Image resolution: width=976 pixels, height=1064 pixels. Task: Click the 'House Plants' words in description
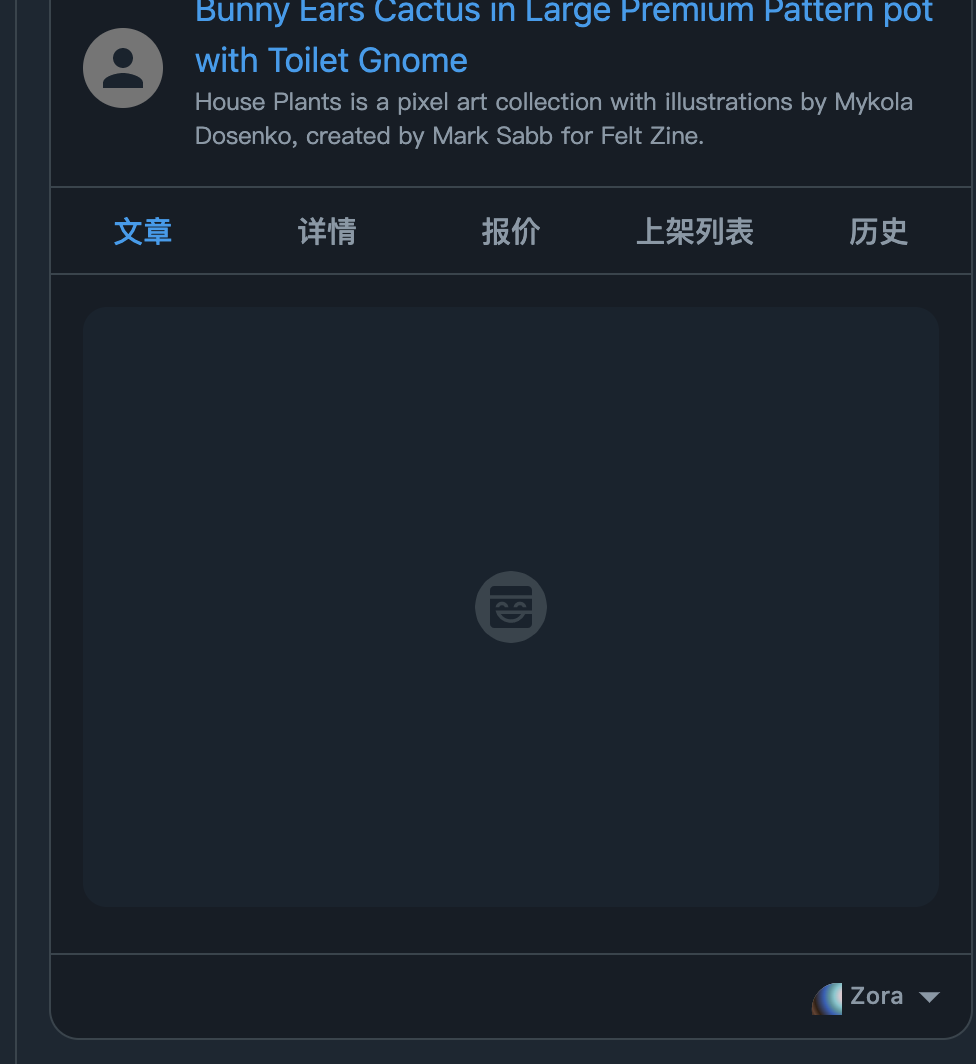point(268,102)
